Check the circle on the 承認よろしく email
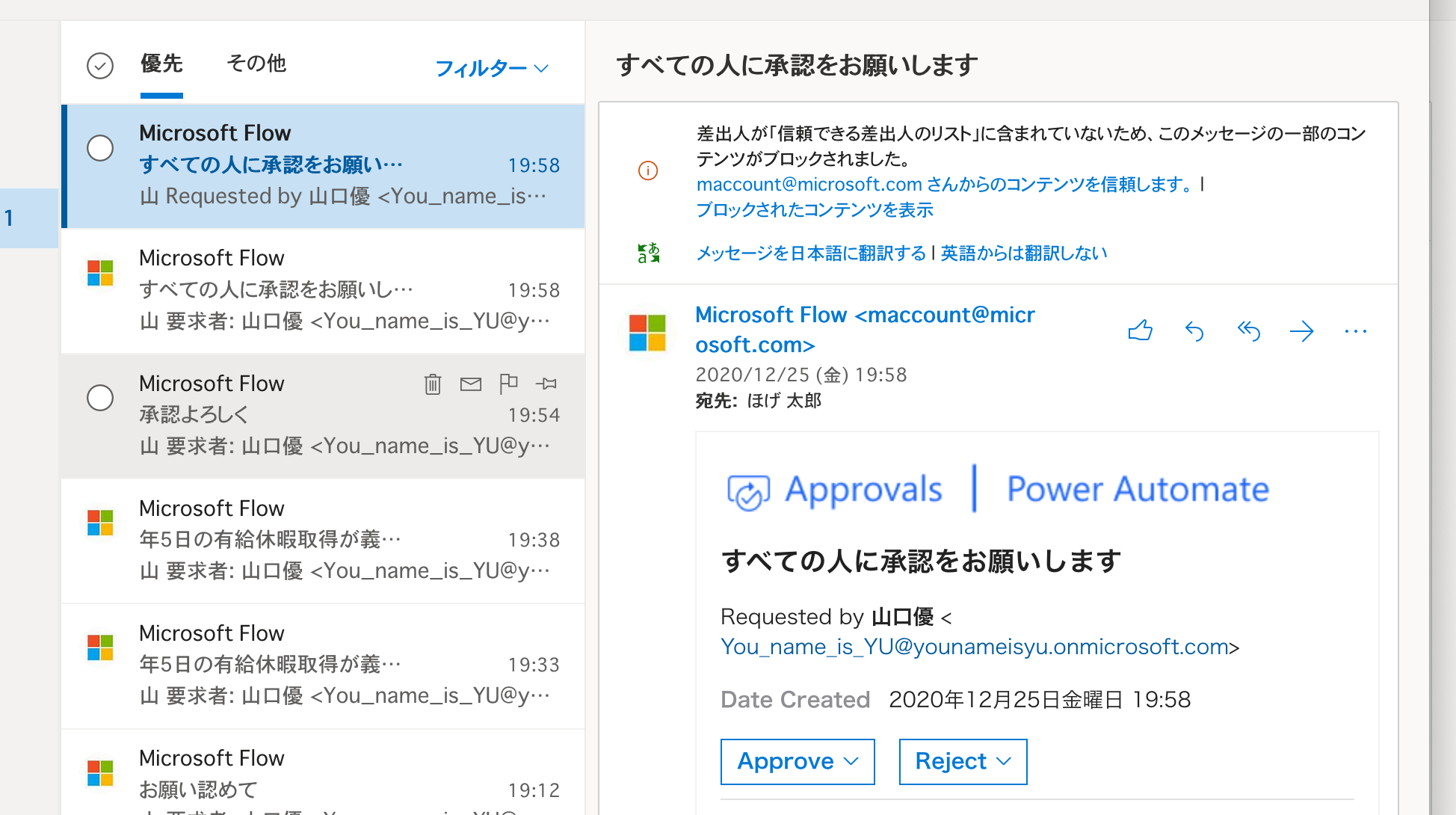The height and width of the screenshot is (815, 1456). point(99,398)
